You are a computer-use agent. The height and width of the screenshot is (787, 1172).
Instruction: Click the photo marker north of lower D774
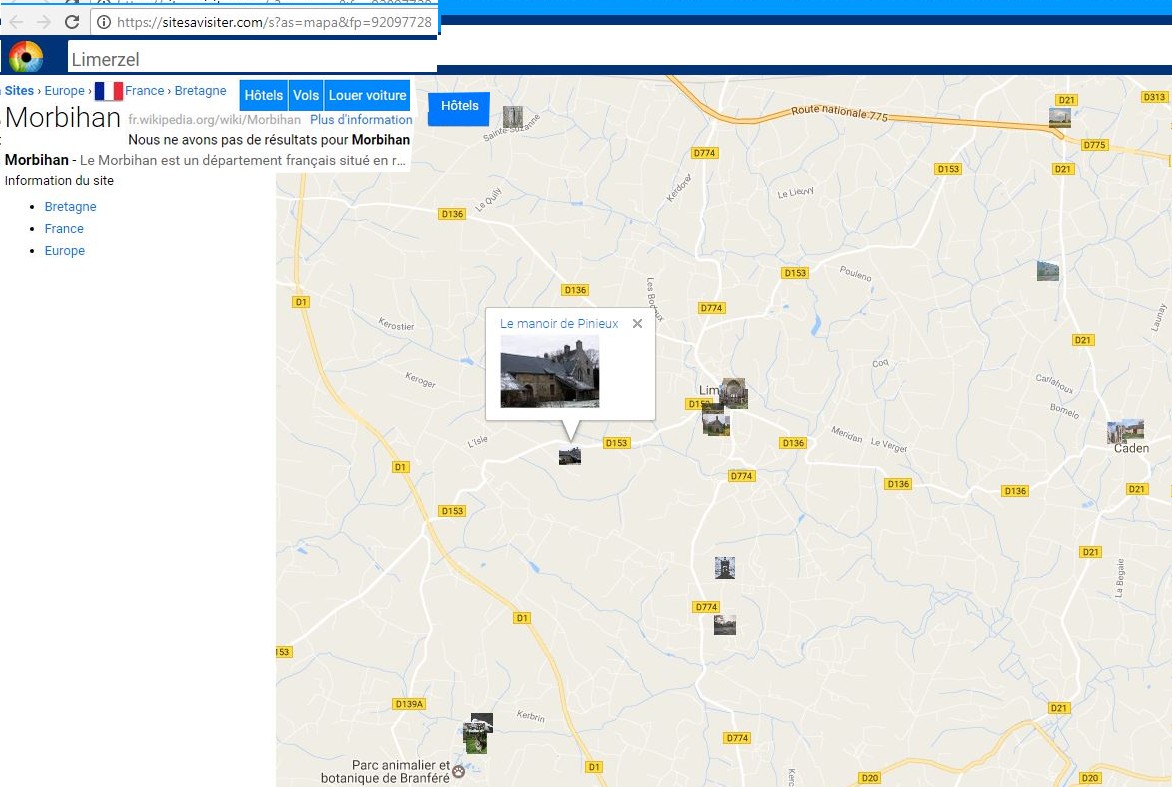pyautogui.click(x=724, y=568)
